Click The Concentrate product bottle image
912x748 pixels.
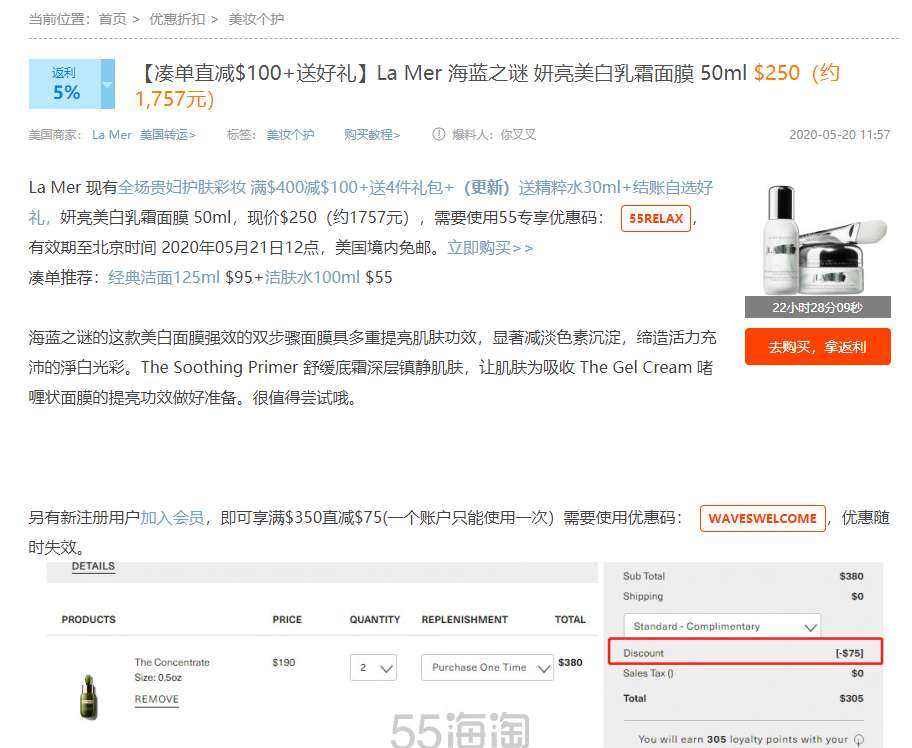(x=89, y=696)
